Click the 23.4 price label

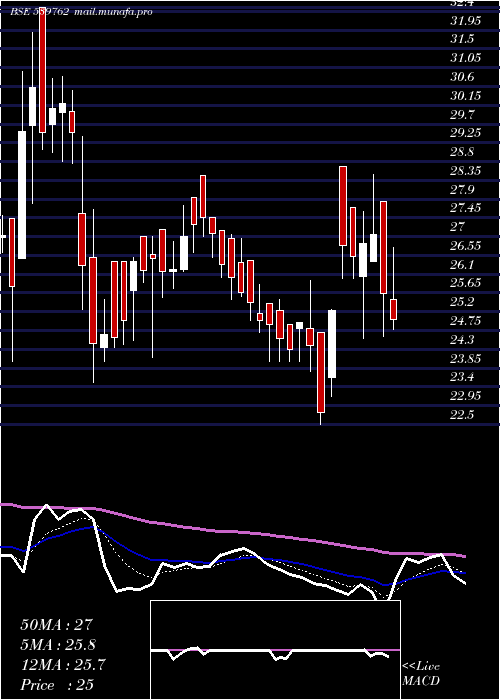click(x=462, y=377)
